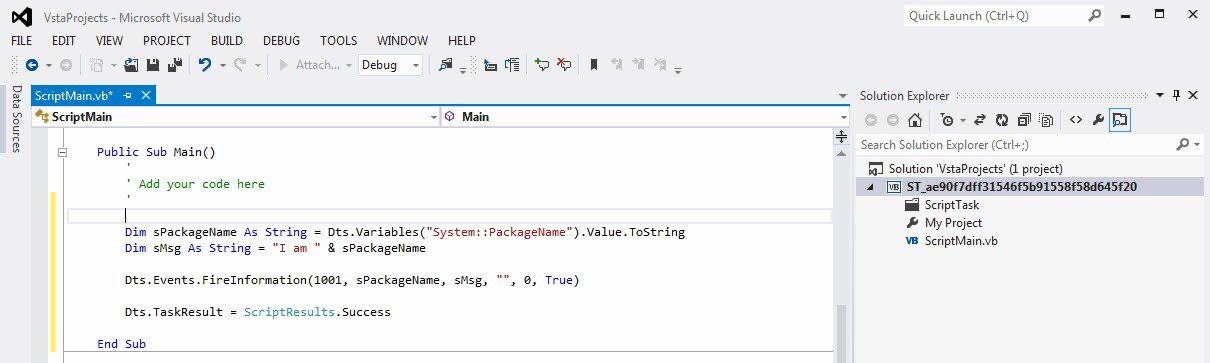Viewport: 1210px width, 363px height.
Task: Open Pending Changes Filter dropdown arrow
Action: tap(962, 121)
